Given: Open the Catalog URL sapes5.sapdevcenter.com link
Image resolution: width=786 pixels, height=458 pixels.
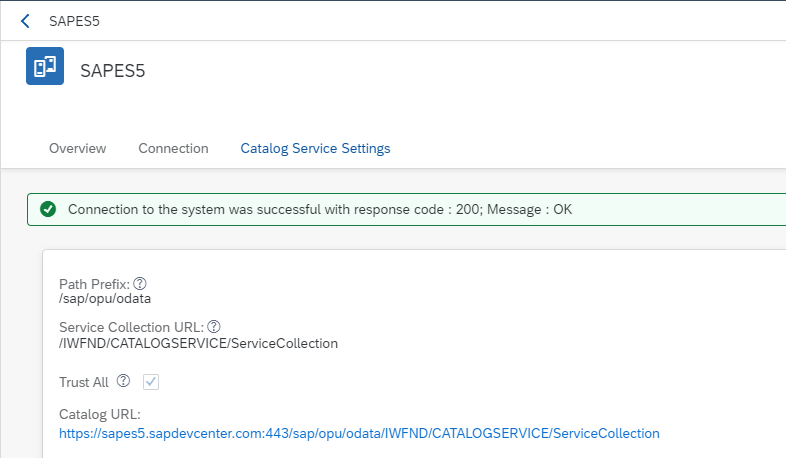Looking at the screenshot, I should pos(359,433).
